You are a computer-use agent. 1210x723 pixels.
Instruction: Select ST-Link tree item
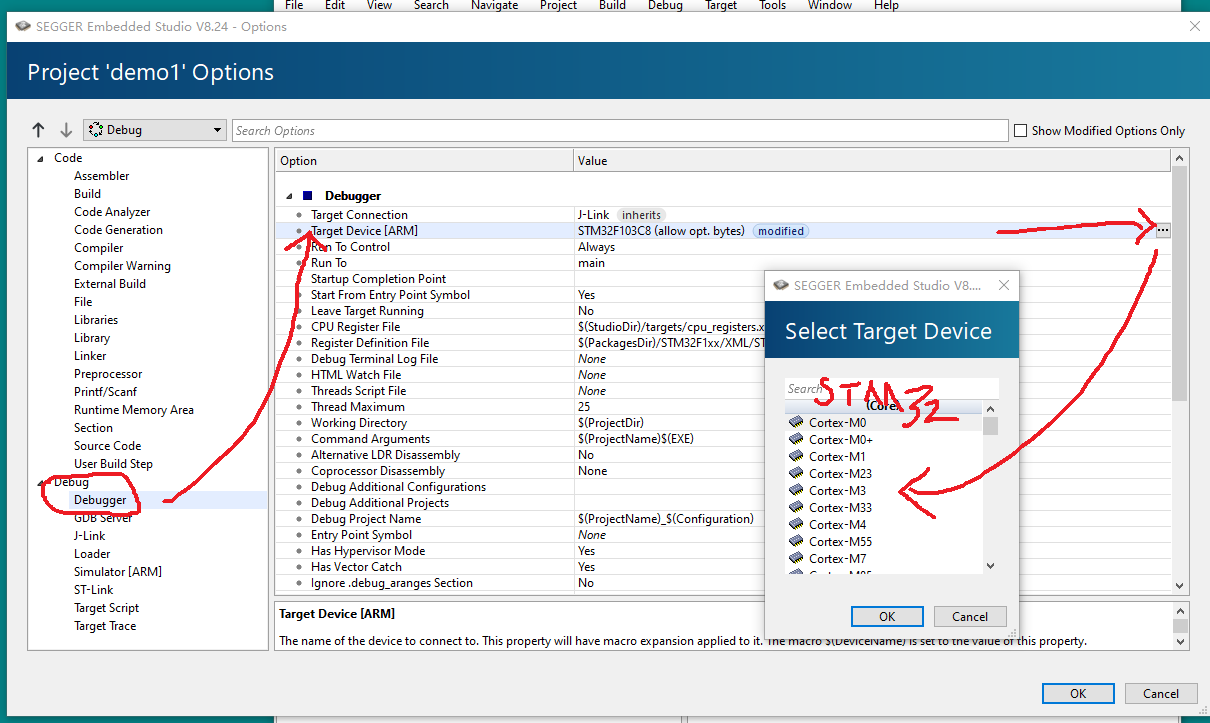point(94,590)
